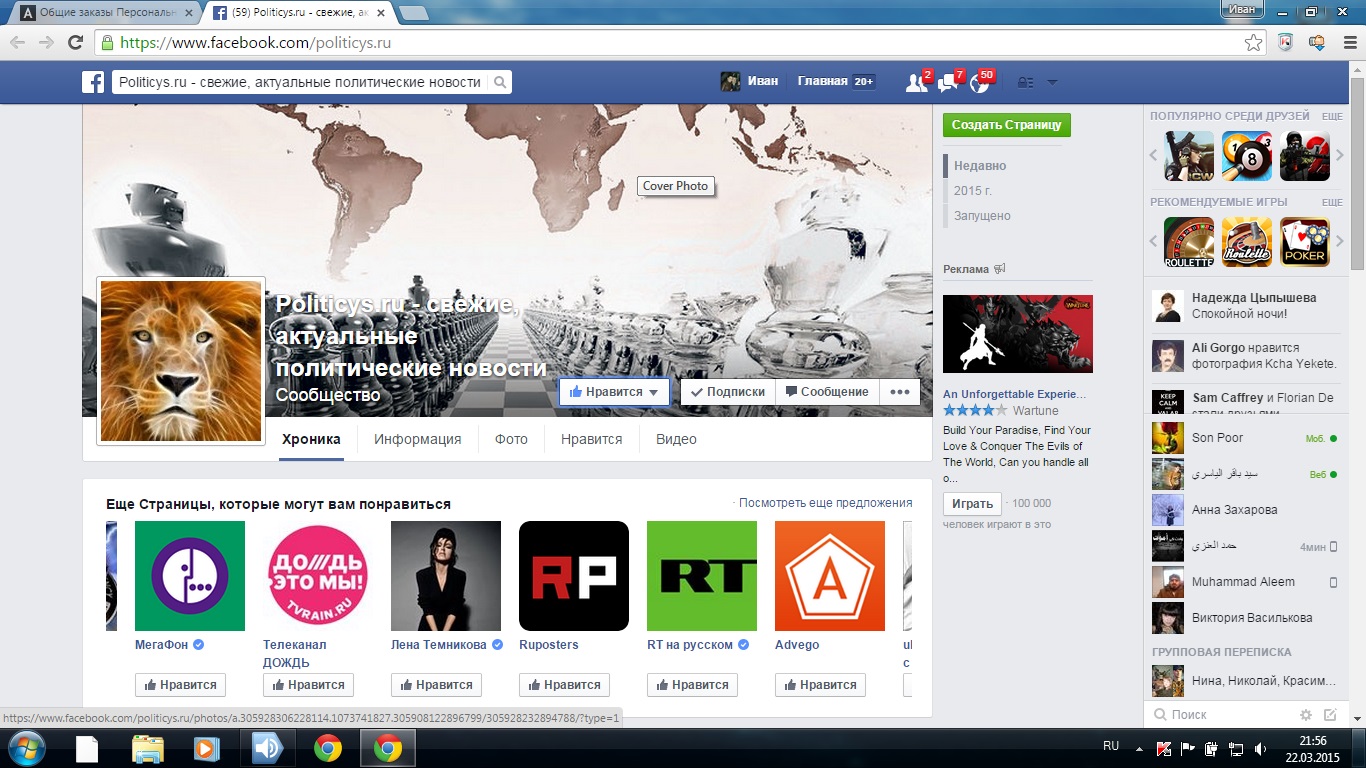Open Advego page logo
Image resolution: width=1366 pixels, height=768 pixels.
click(x=830, y=576)
